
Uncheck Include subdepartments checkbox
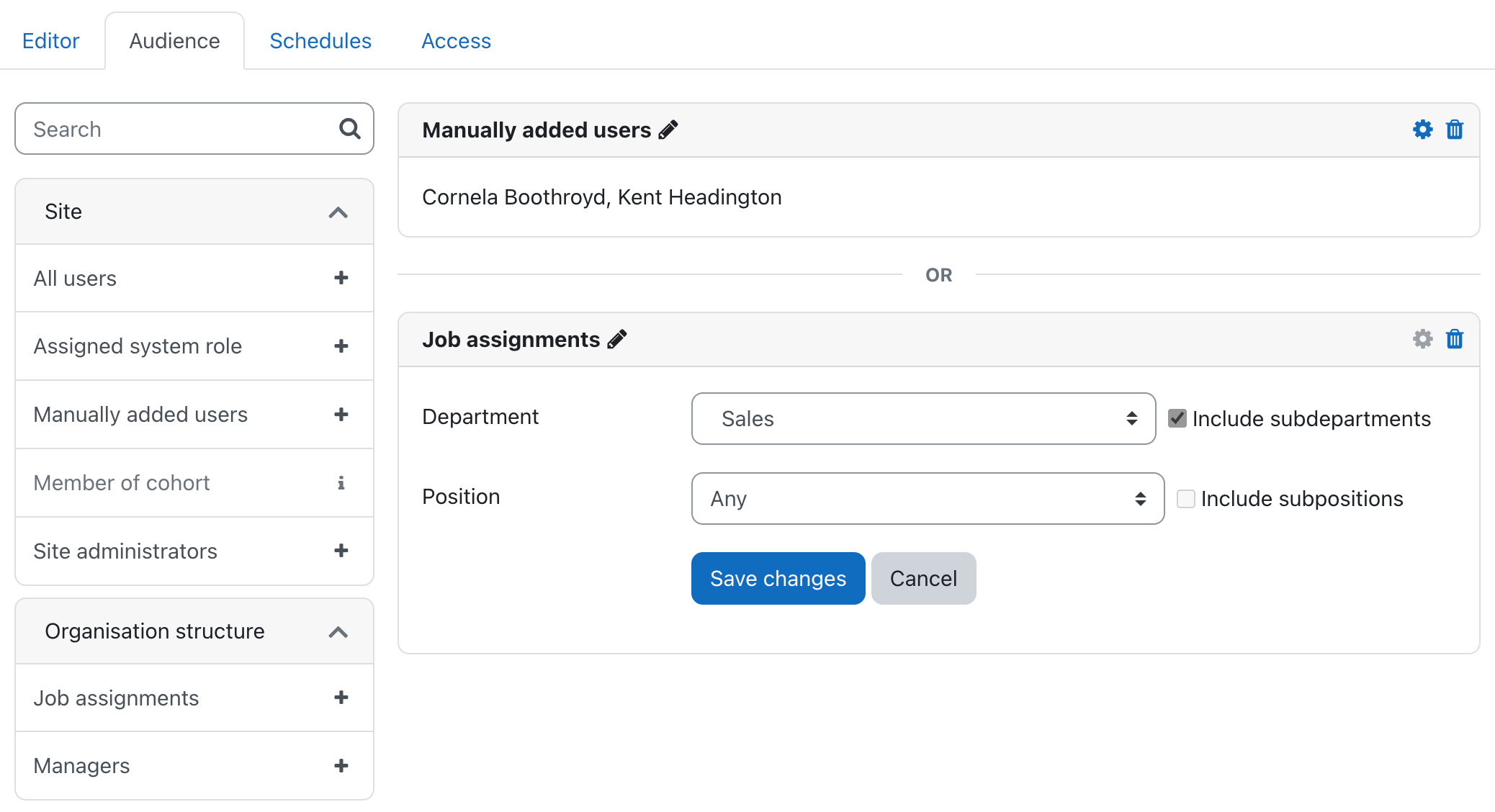pyautogui.click(x=1177, y=418)
